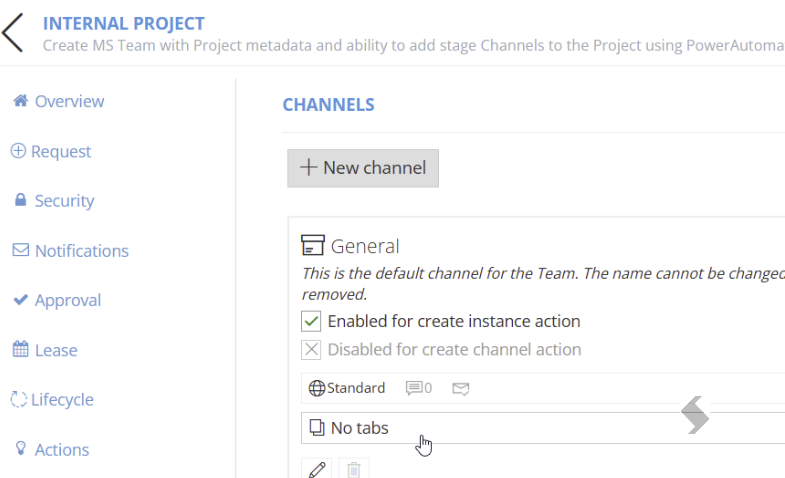This screenshot has width=785, height=478.
Task: Click the gray chevron arrow on the right
Action: coord(695,415)
